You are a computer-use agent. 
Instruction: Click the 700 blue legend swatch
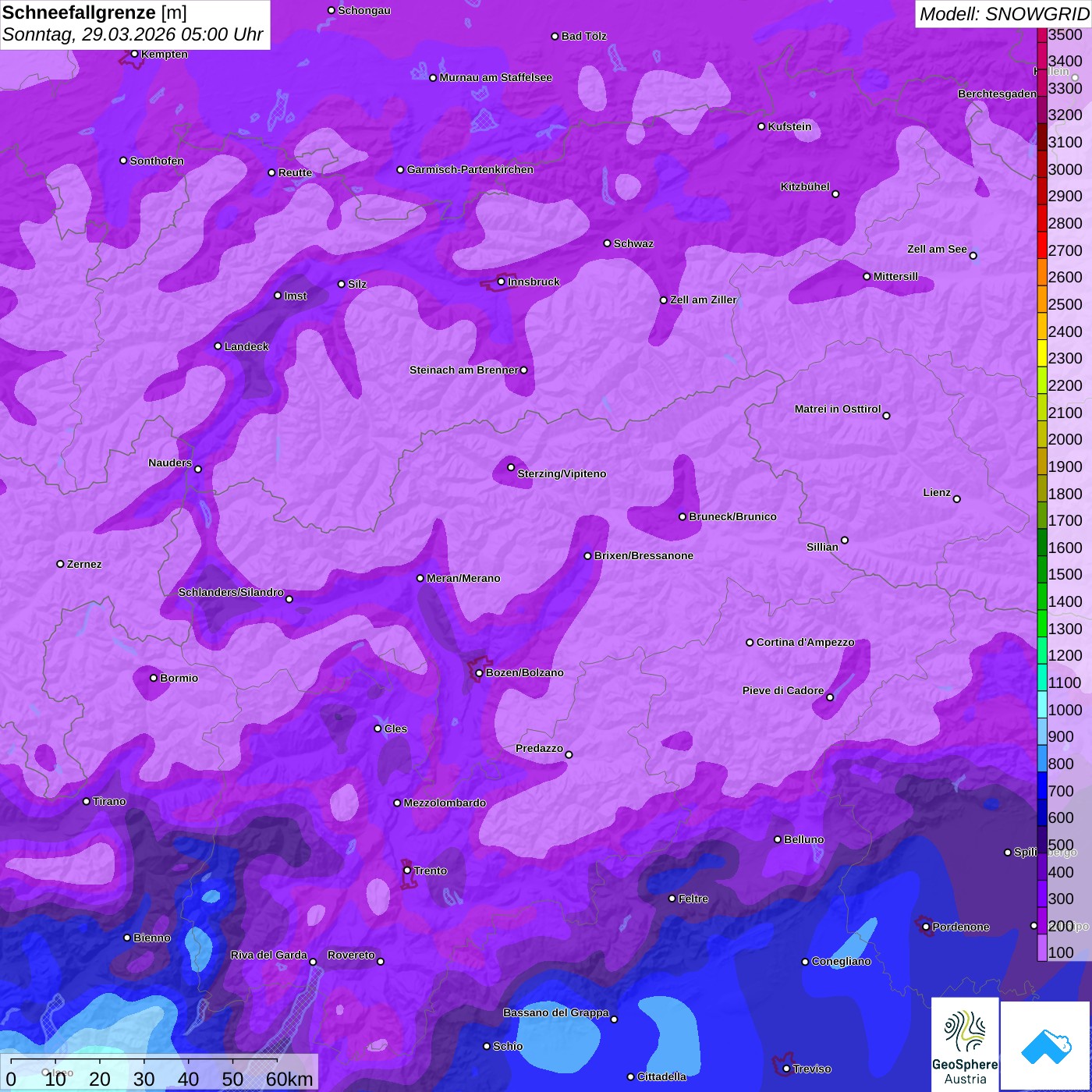coord(1042,785)
